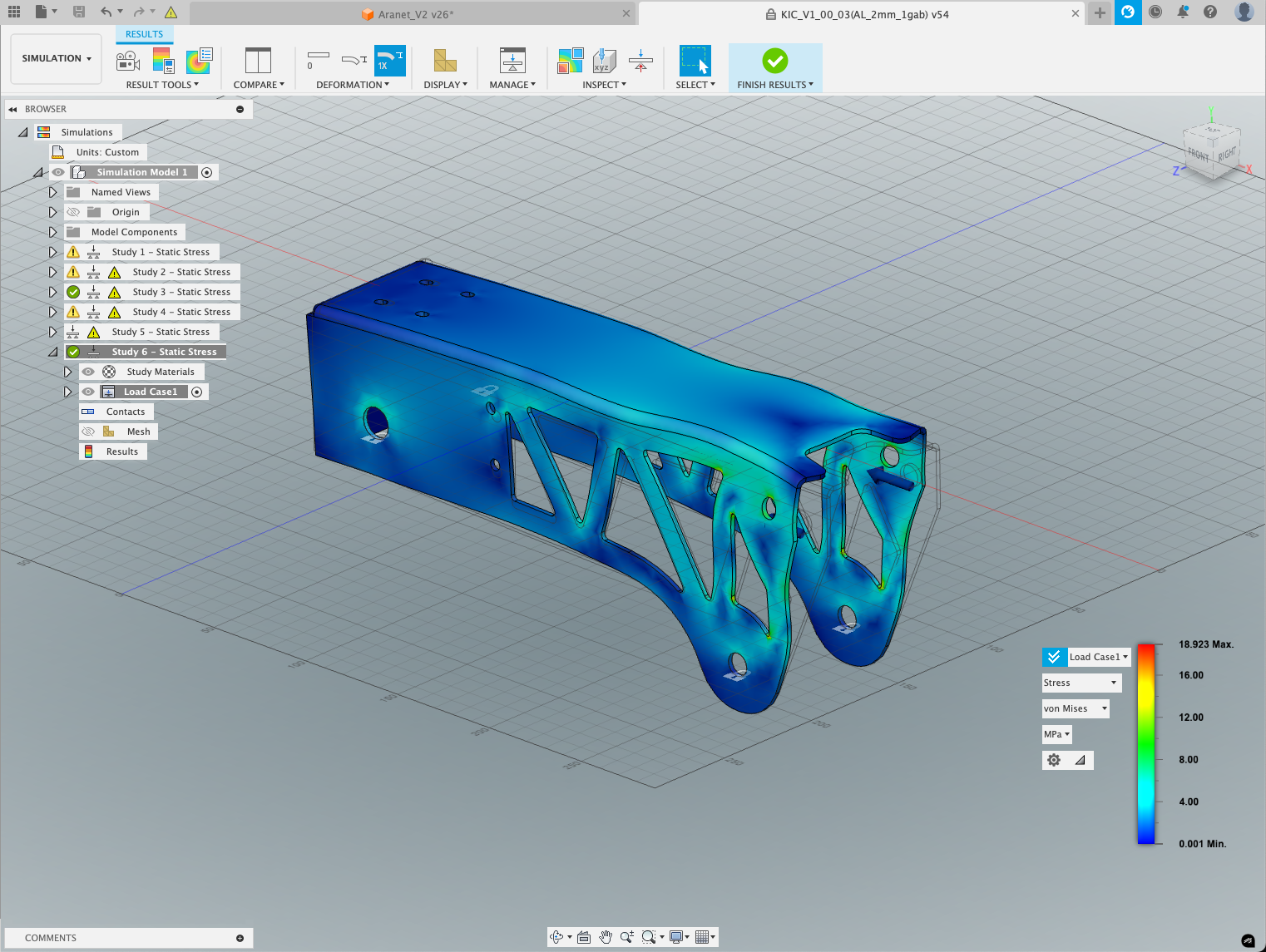Click the legend settings gear icon

click(x=1054, y=760)
